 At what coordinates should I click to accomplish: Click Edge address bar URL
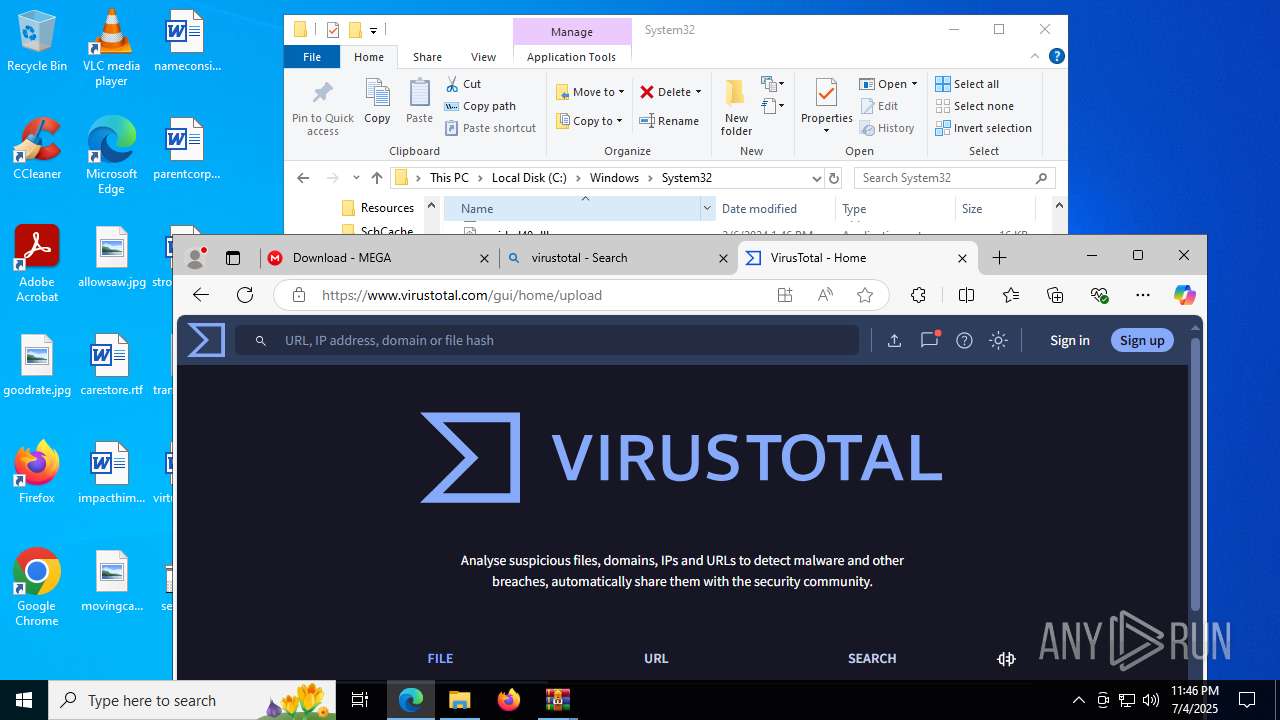pyautogui.click(x=462, y=295)
